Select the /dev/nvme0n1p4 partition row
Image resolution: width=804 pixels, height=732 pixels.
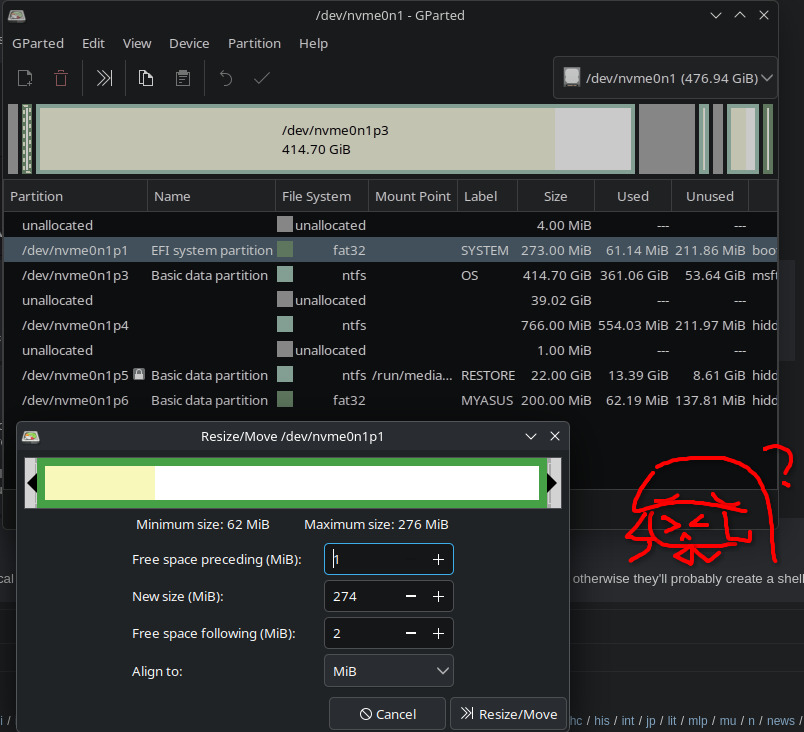point(391,326)
